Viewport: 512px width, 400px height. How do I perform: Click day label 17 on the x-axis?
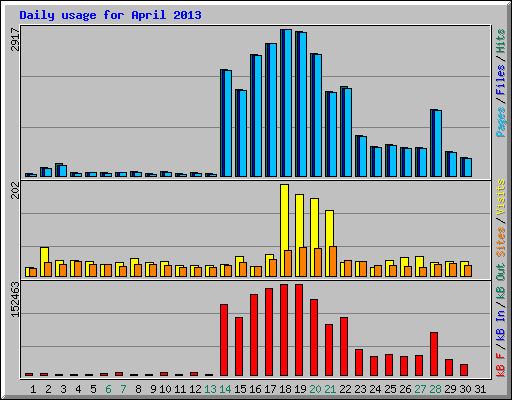(270, 389)
